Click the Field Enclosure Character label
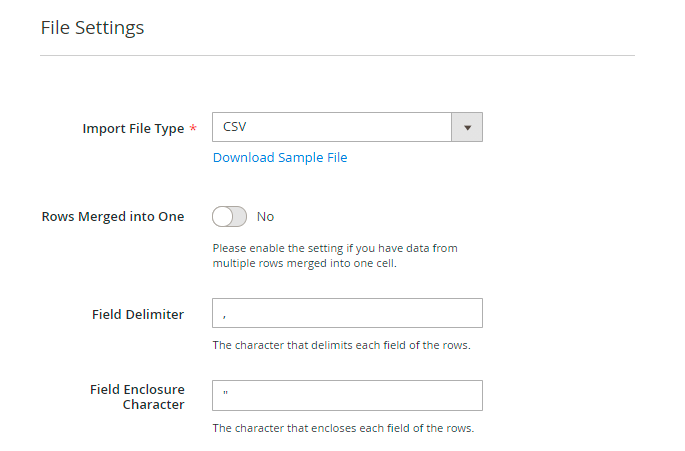Image resolution: width=685 pixels, height=451 pixels. pyautogui.click(x=137, y=397)
